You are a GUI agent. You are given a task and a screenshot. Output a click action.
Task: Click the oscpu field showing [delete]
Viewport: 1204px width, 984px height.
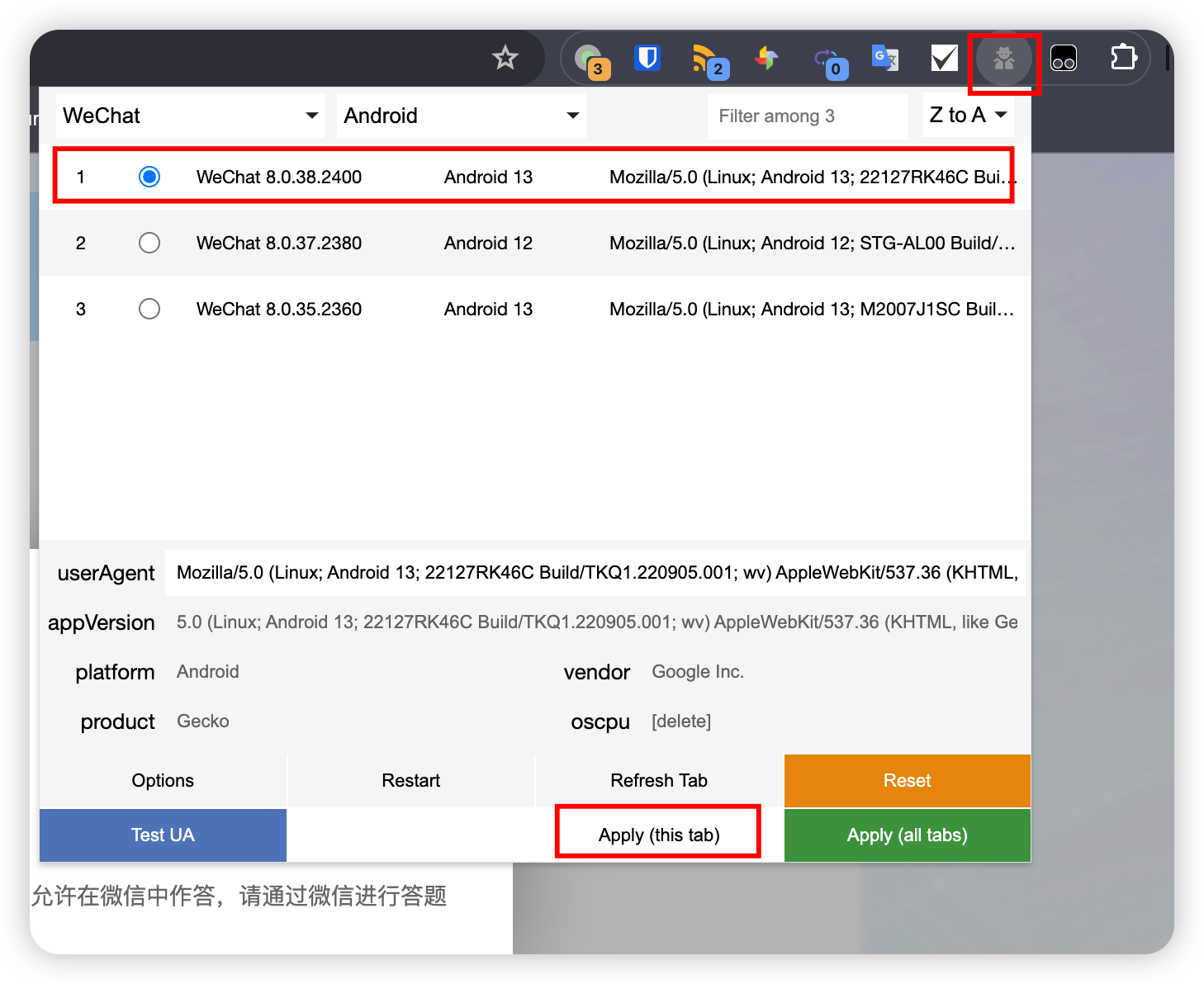[x=832, y=721]
